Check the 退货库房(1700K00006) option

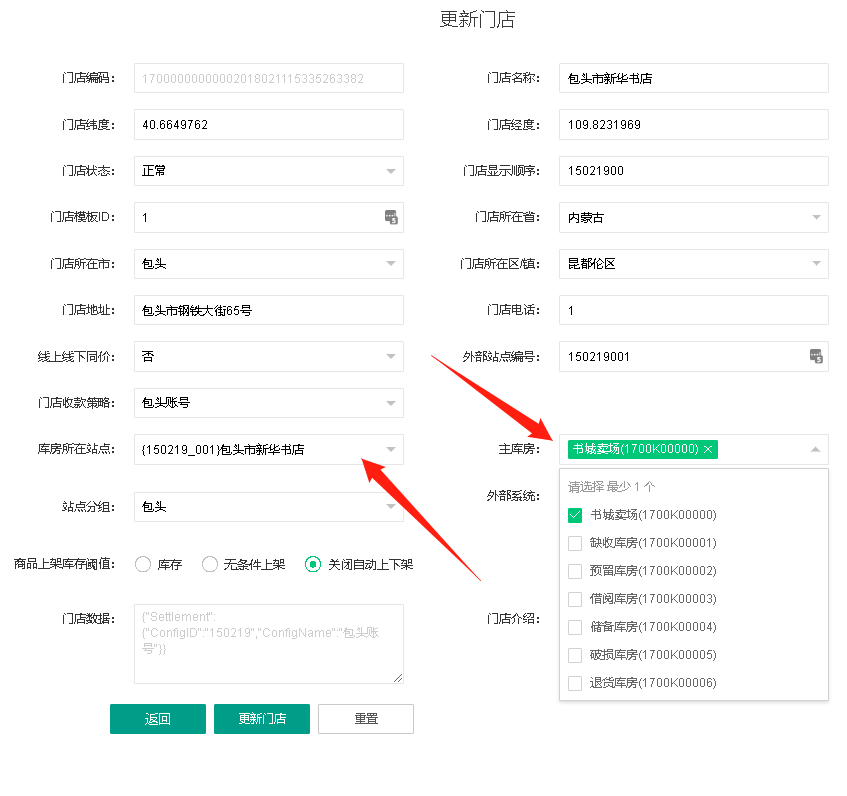tap(575, 683)
